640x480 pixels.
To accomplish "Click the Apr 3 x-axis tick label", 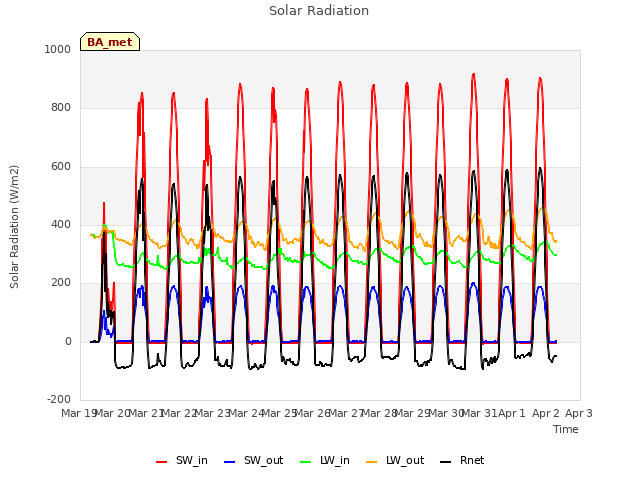I will pyautogui.click(x=579, y=413).
